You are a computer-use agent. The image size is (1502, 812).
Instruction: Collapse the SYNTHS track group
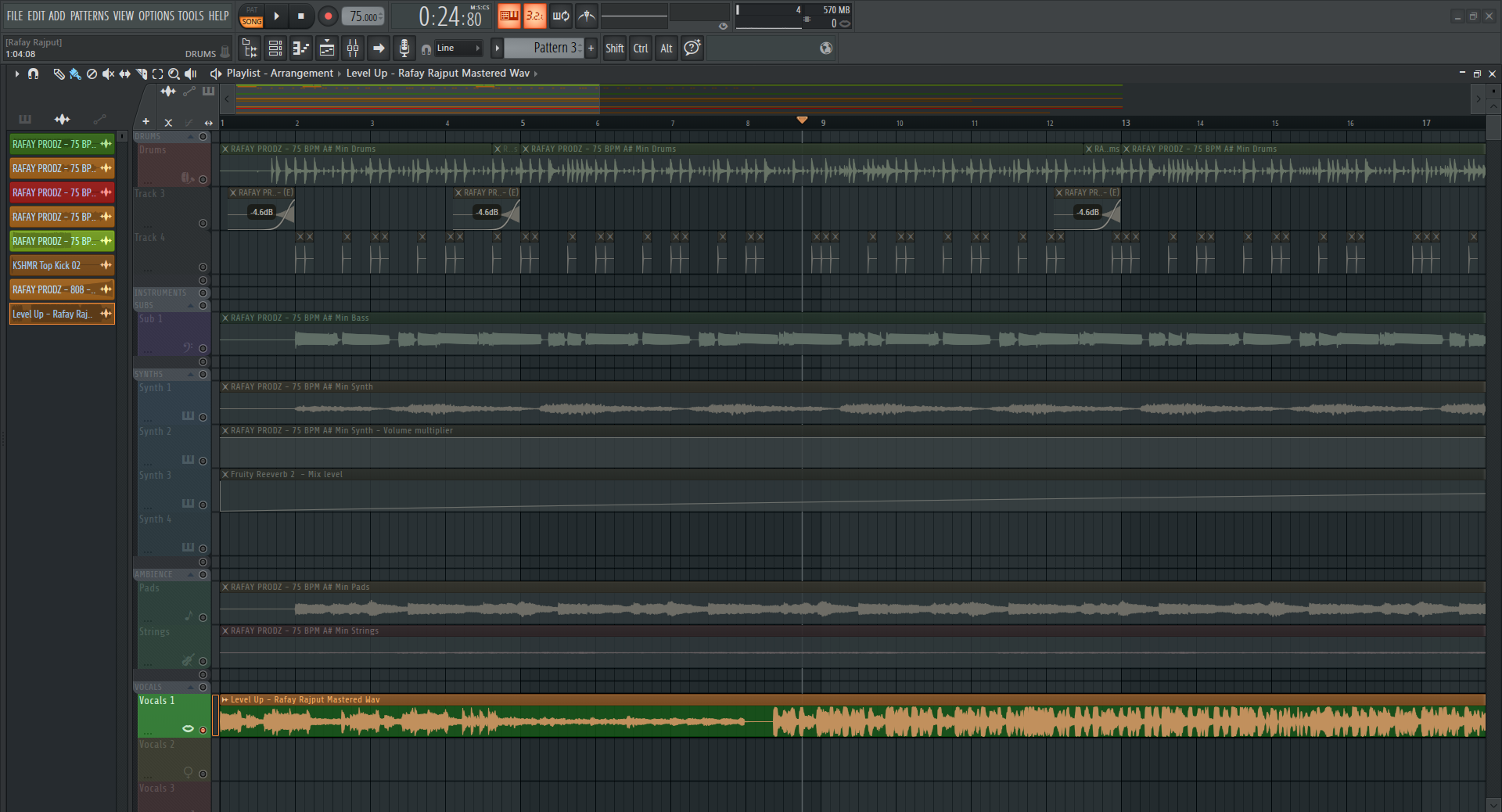click(191, 375)
